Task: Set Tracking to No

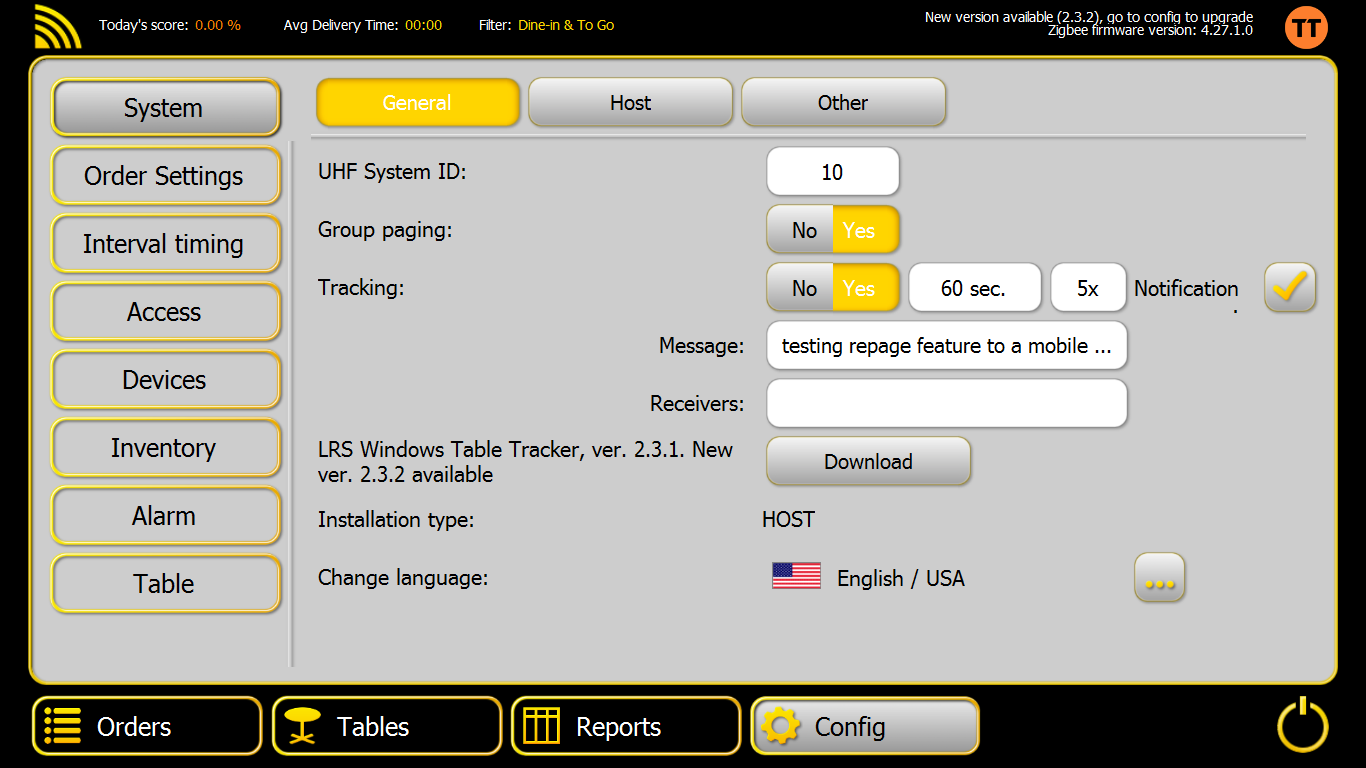Action: (801, 288)
